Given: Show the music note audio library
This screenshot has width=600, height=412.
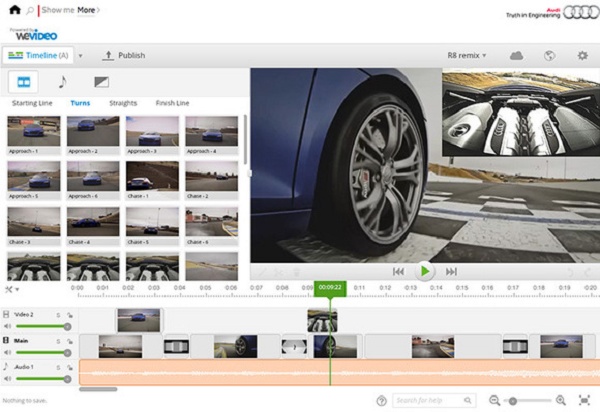Looking at the screenshot, I should (x=62, y=81).
